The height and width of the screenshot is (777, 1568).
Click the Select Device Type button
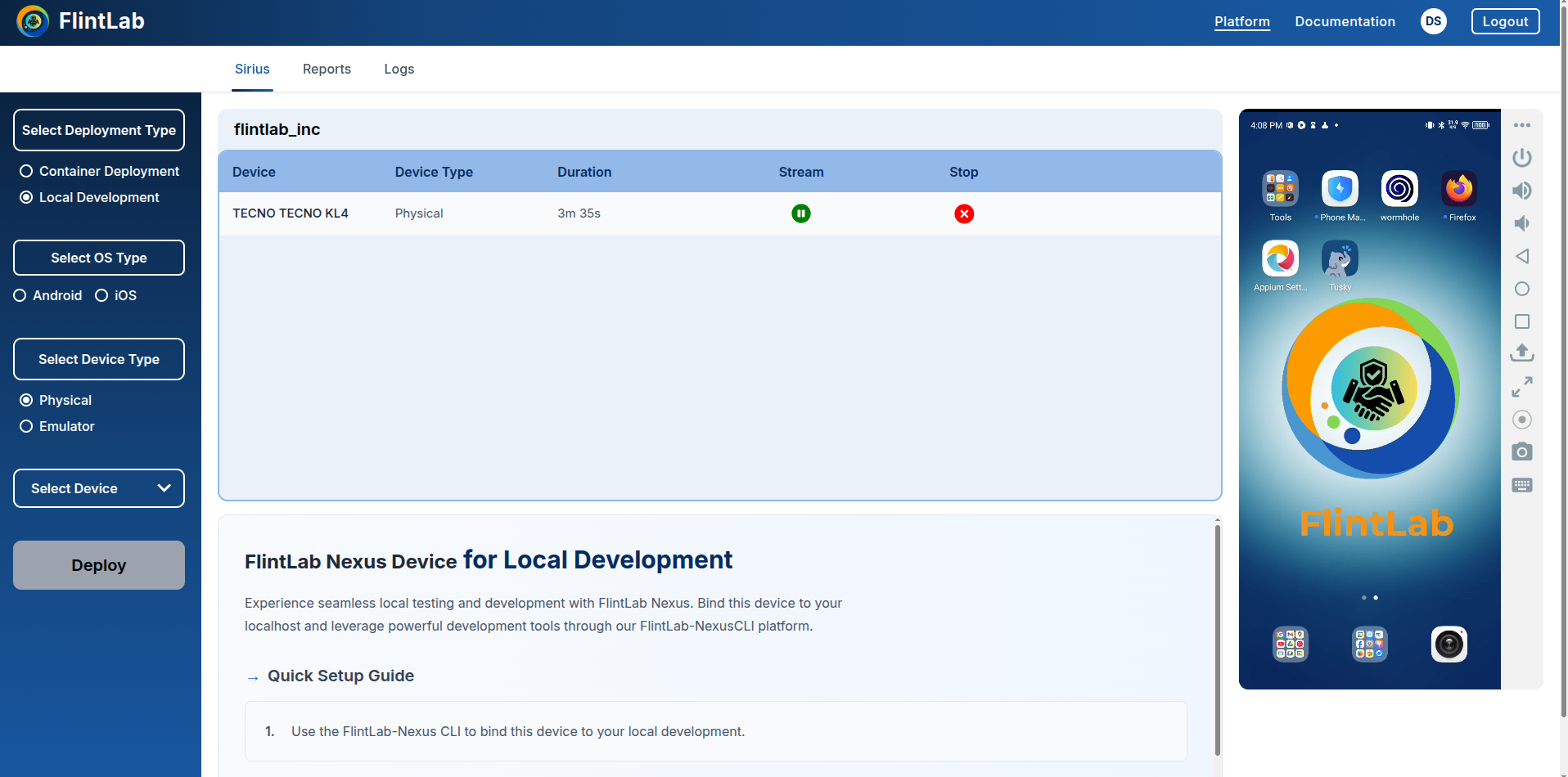pyautogui.click(x=99, y=359)
